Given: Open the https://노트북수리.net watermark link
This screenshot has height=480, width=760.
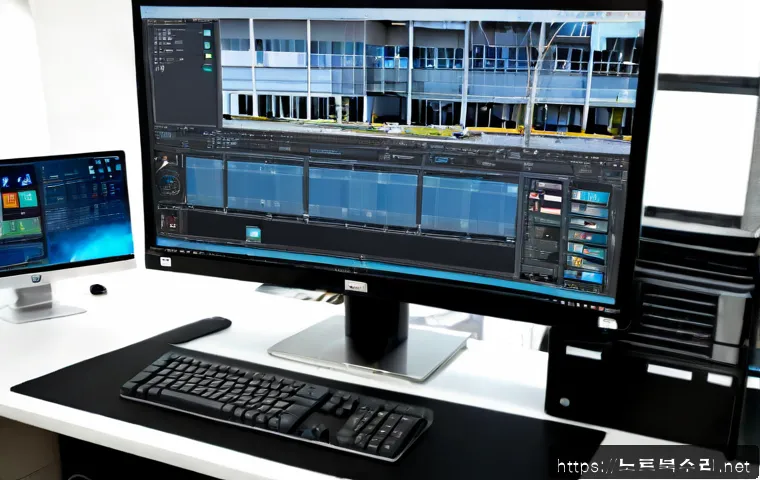Looking at the screenshot, I should (x=654, y=466).
